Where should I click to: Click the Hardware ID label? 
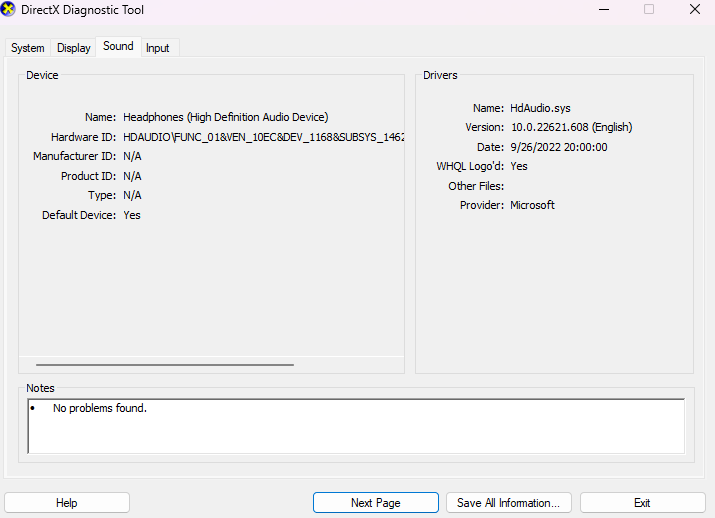click(x=83, y=137)
